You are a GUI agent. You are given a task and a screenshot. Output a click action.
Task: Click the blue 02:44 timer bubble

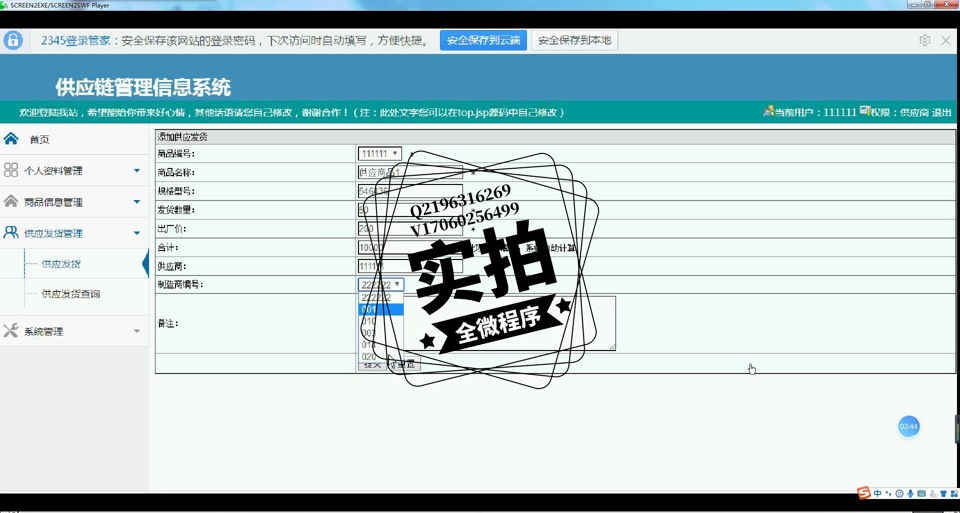pyautogui.click(x=908, y=427)
